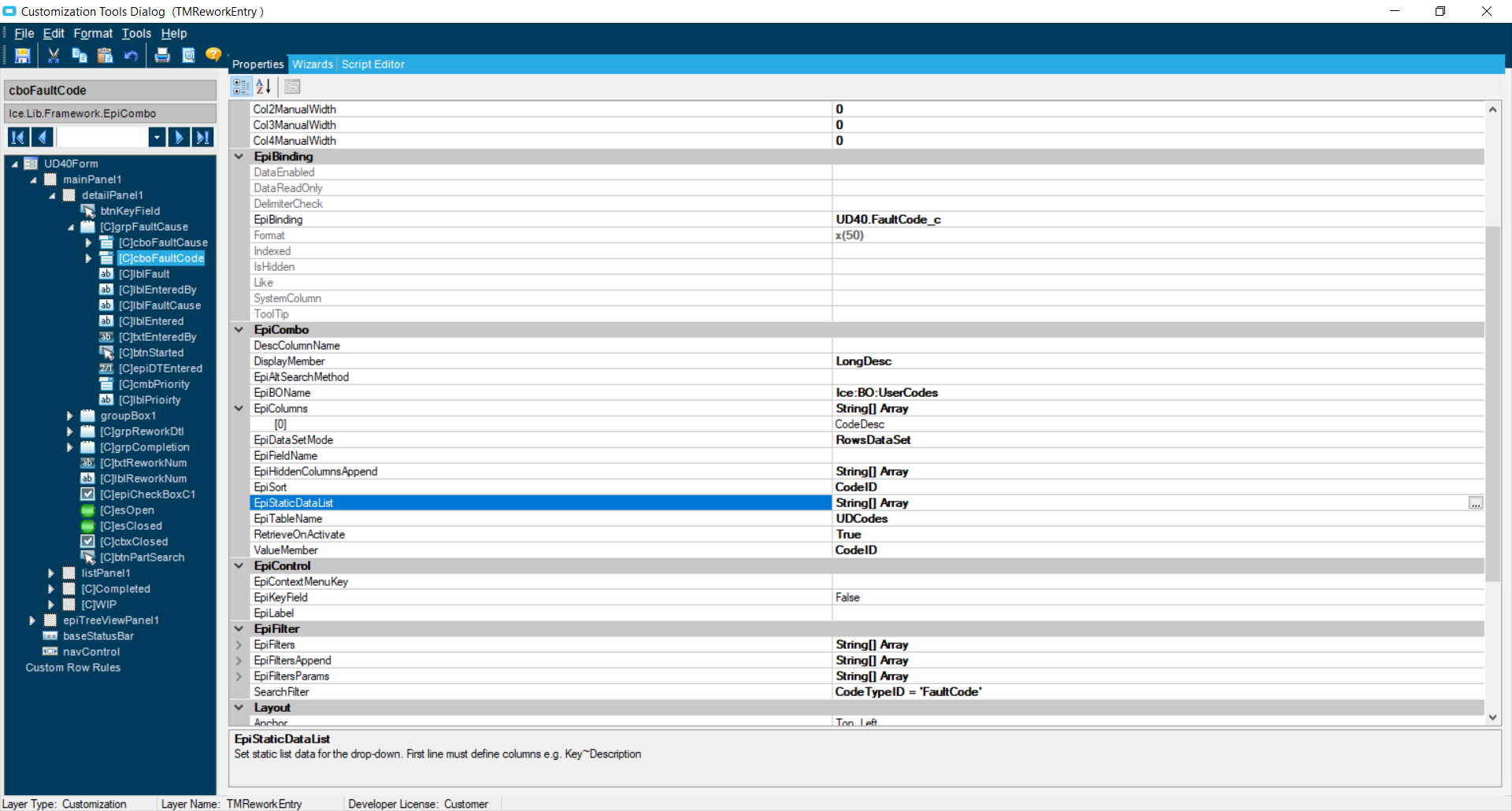Viewport: 1512px width, 811px height.
Task: Click the EpiKeyField False value
Action: tap(847, 598)
